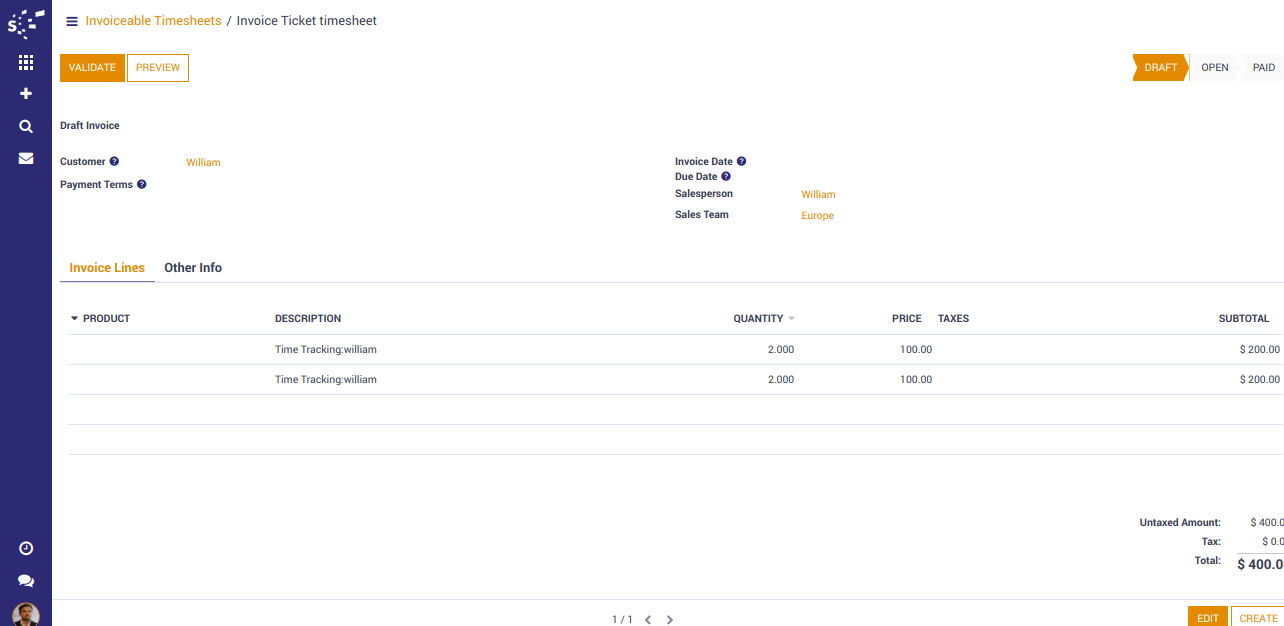This screenshot has width=1284, height=626.
Task: Show help for Payment Terms
Action: (142, 184)
